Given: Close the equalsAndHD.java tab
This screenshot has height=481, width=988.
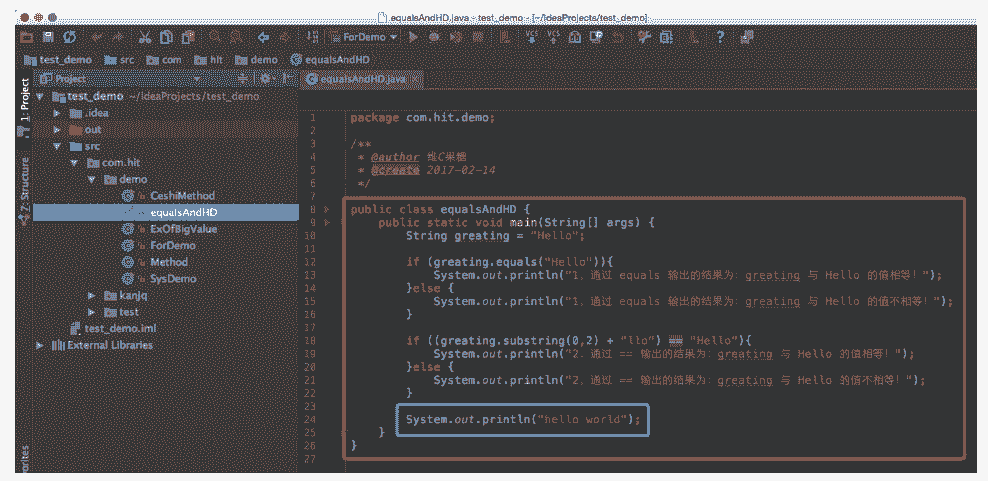Looking at the screenshot, I should pyautogui.click(x=417, y=78).
